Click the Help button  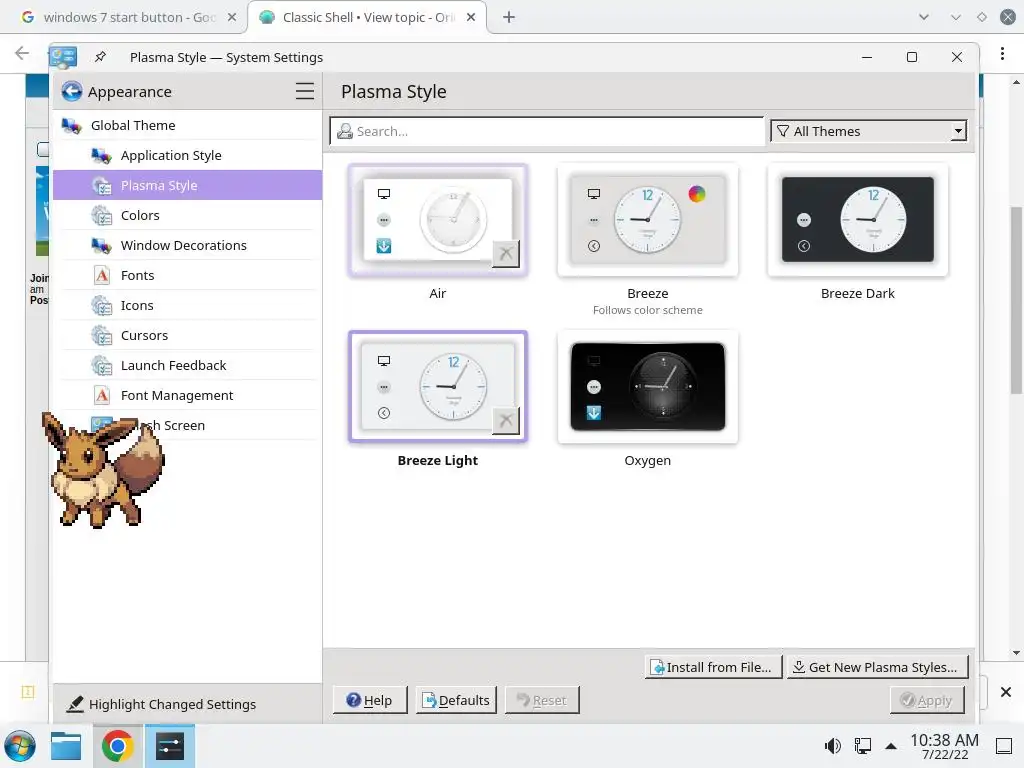point(370,700)
